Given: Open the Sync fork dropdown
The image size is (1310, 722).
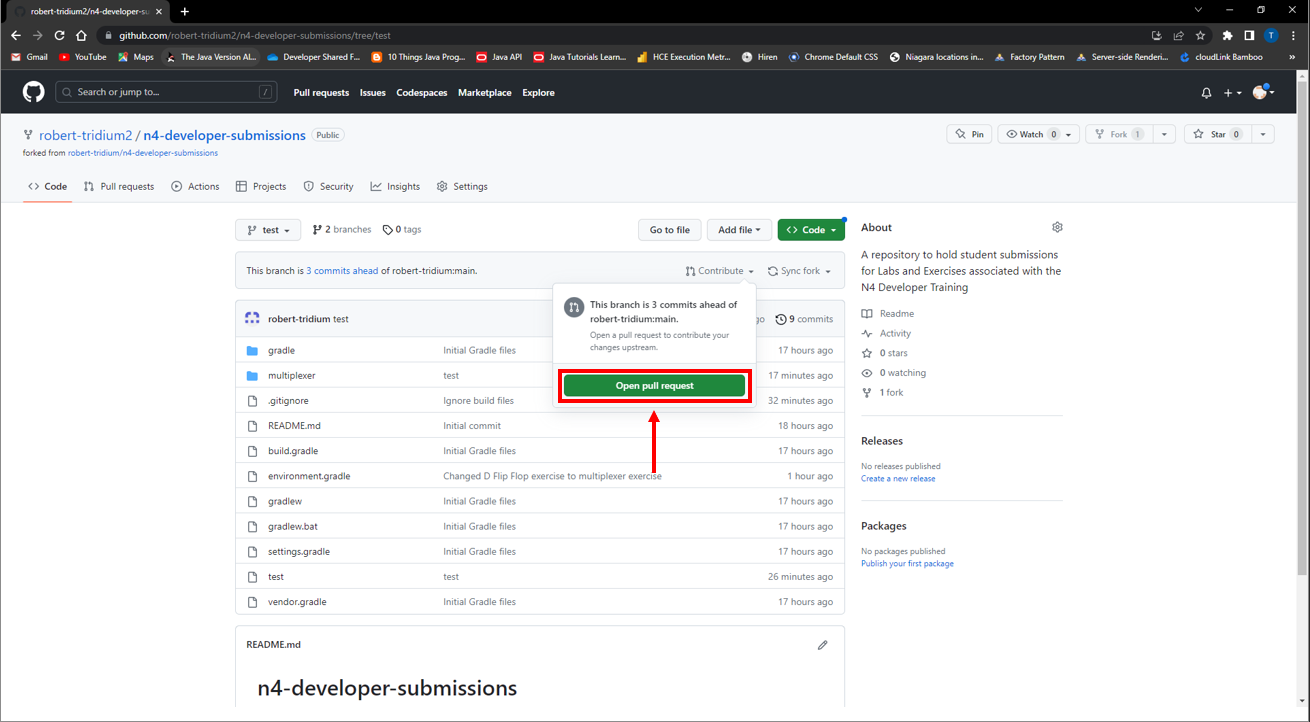Looking at the screenshot, I should [799, 271].
